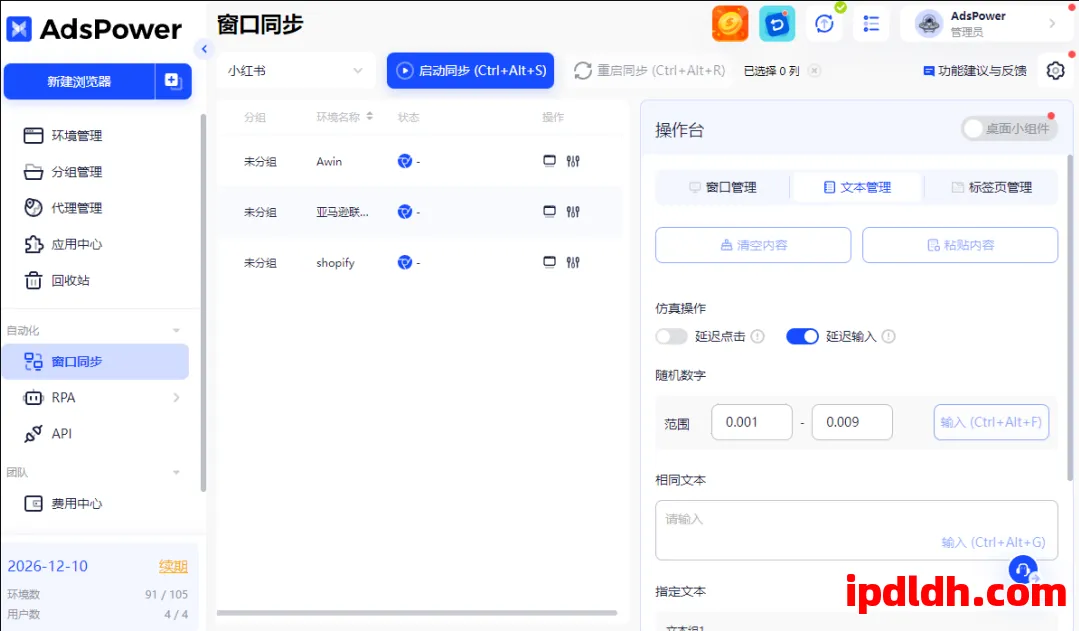This screenshot has height=631, width=1079.
Task: Collapse the 自动化 section arrow
Action: tap(176, 330)
